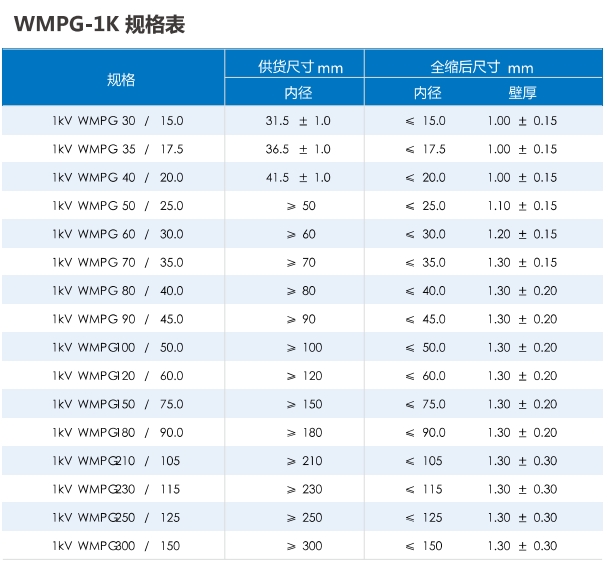Select supplied diameter '≥ 300'
Image resolution: width=610 pixels, height=577 pixels.
pyautogui.click(x=305, y=546)
